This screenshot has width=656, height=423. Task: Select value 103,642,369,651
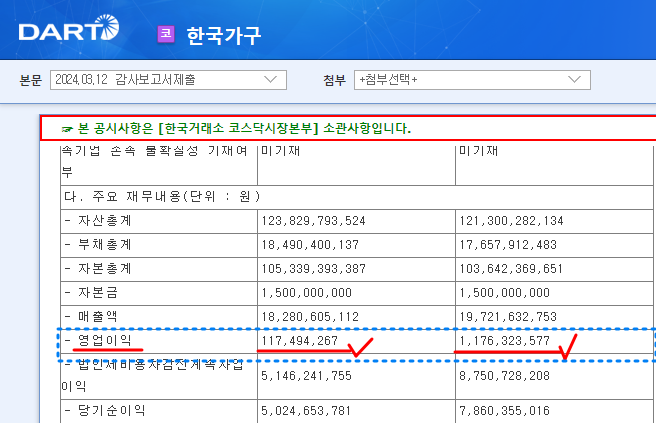[x=511, y=269]
